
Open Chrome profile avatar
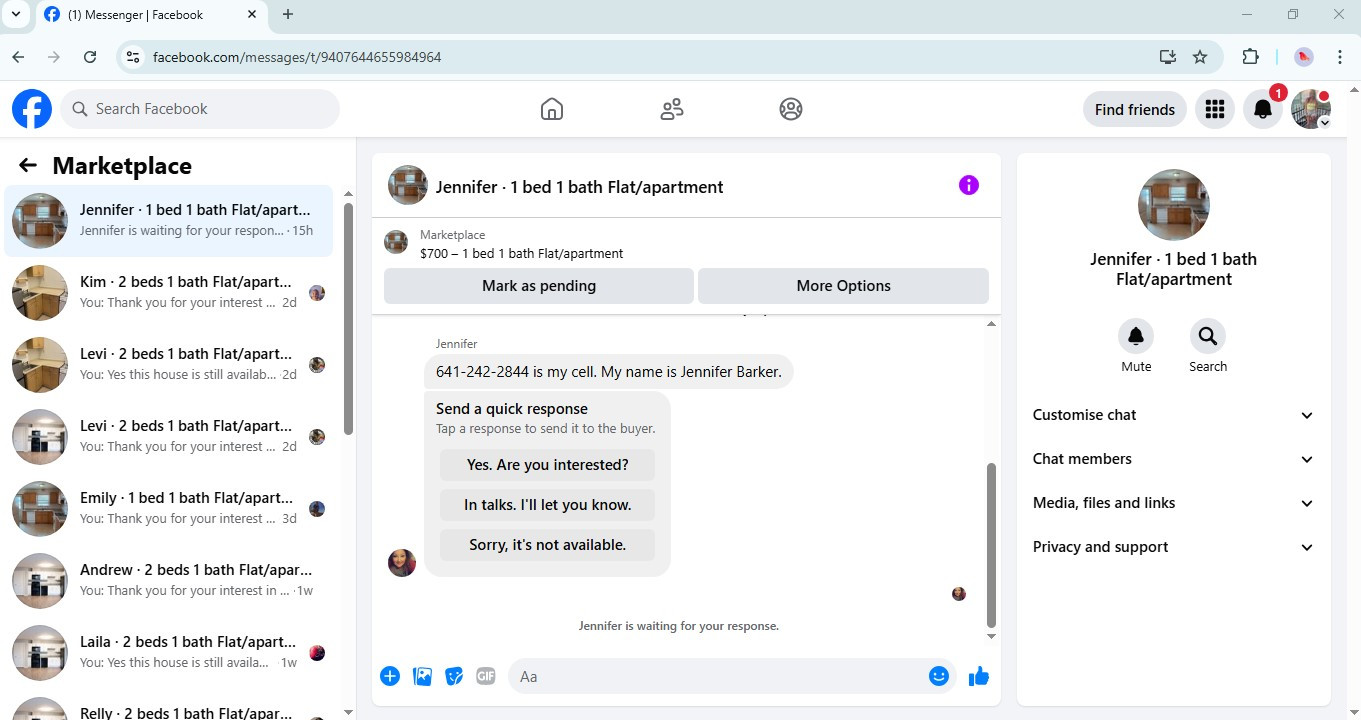(1304, 57)
